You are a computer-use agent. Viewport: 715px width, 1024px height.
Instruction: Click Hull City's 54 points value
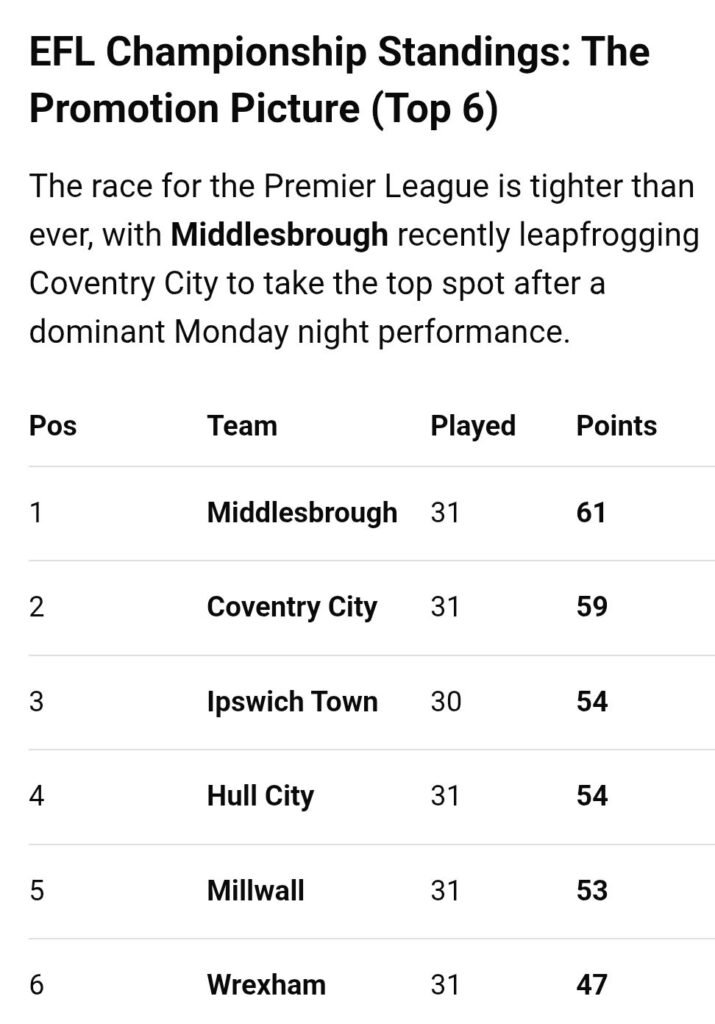click(x=592, y=796)
